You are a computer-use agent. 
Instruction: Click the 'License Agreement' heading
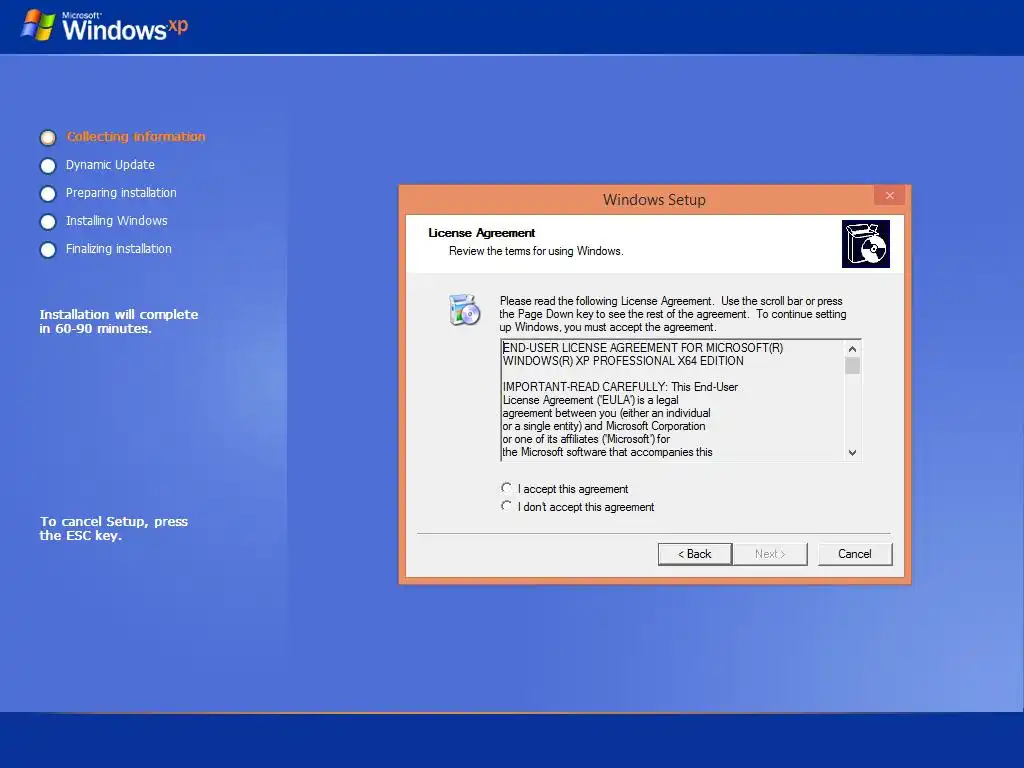(481, 232)
